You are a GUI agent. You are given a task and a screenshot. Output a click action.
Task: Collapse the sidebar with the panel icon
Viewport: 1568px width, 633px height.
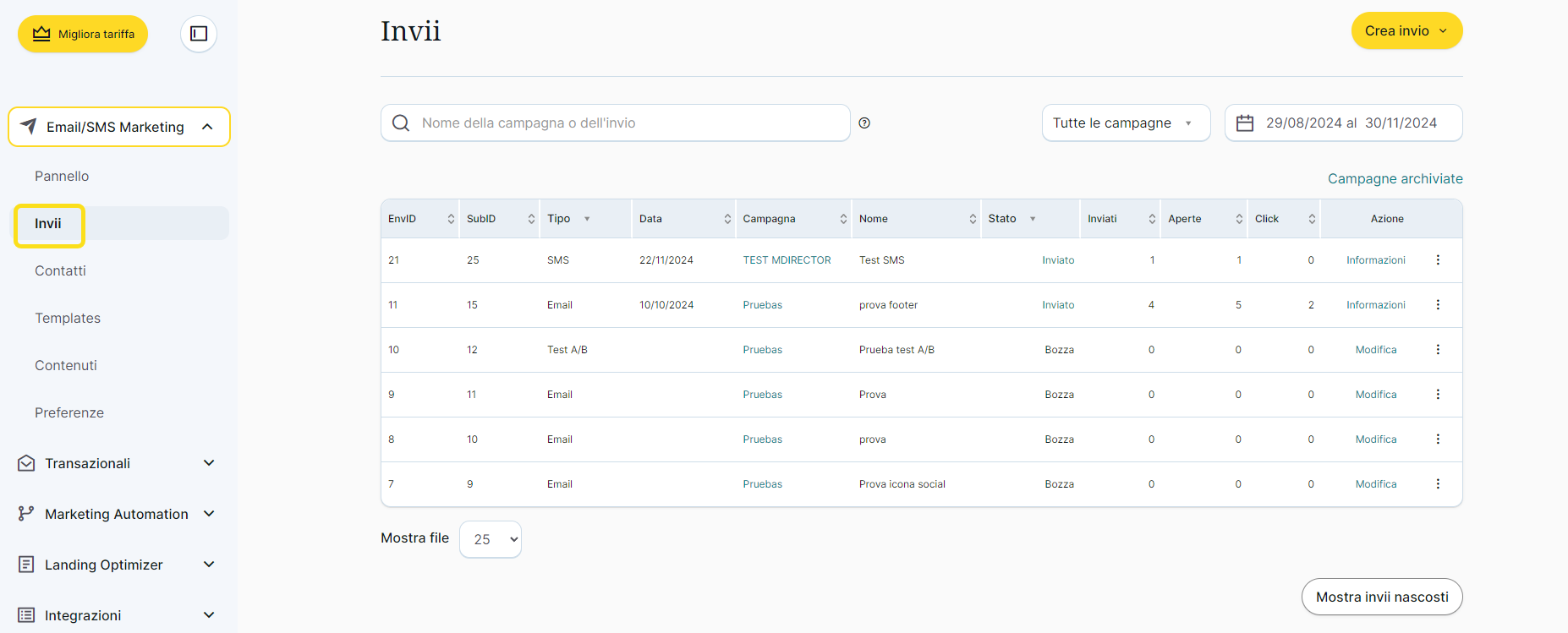click(x=199, y=34)
